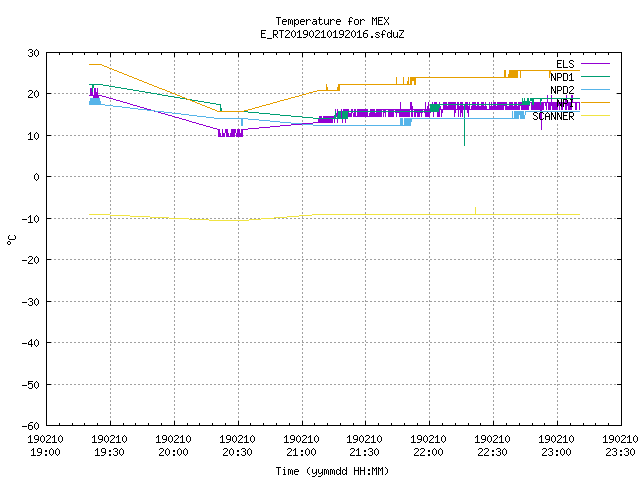Click the y-axis label 10
Image resolution: width=640 pixels, height=480 pixels.
pos(33,136)
